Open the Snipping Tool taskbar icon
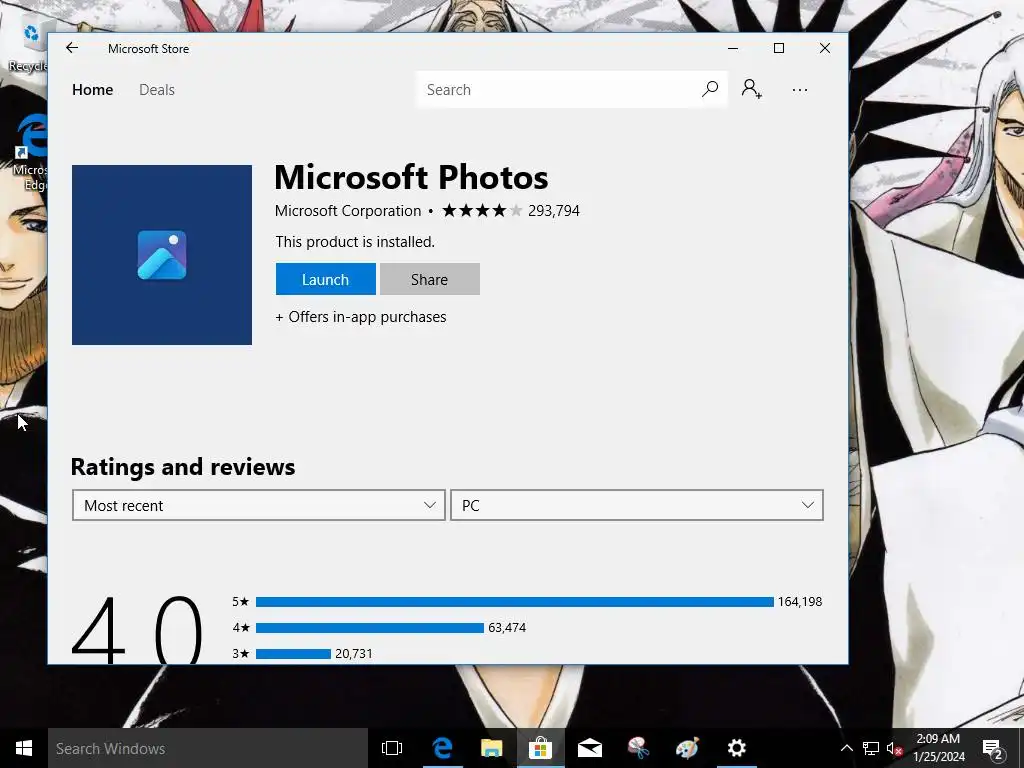The height and width of the screenshot is (768, 1024). point(638,748)
